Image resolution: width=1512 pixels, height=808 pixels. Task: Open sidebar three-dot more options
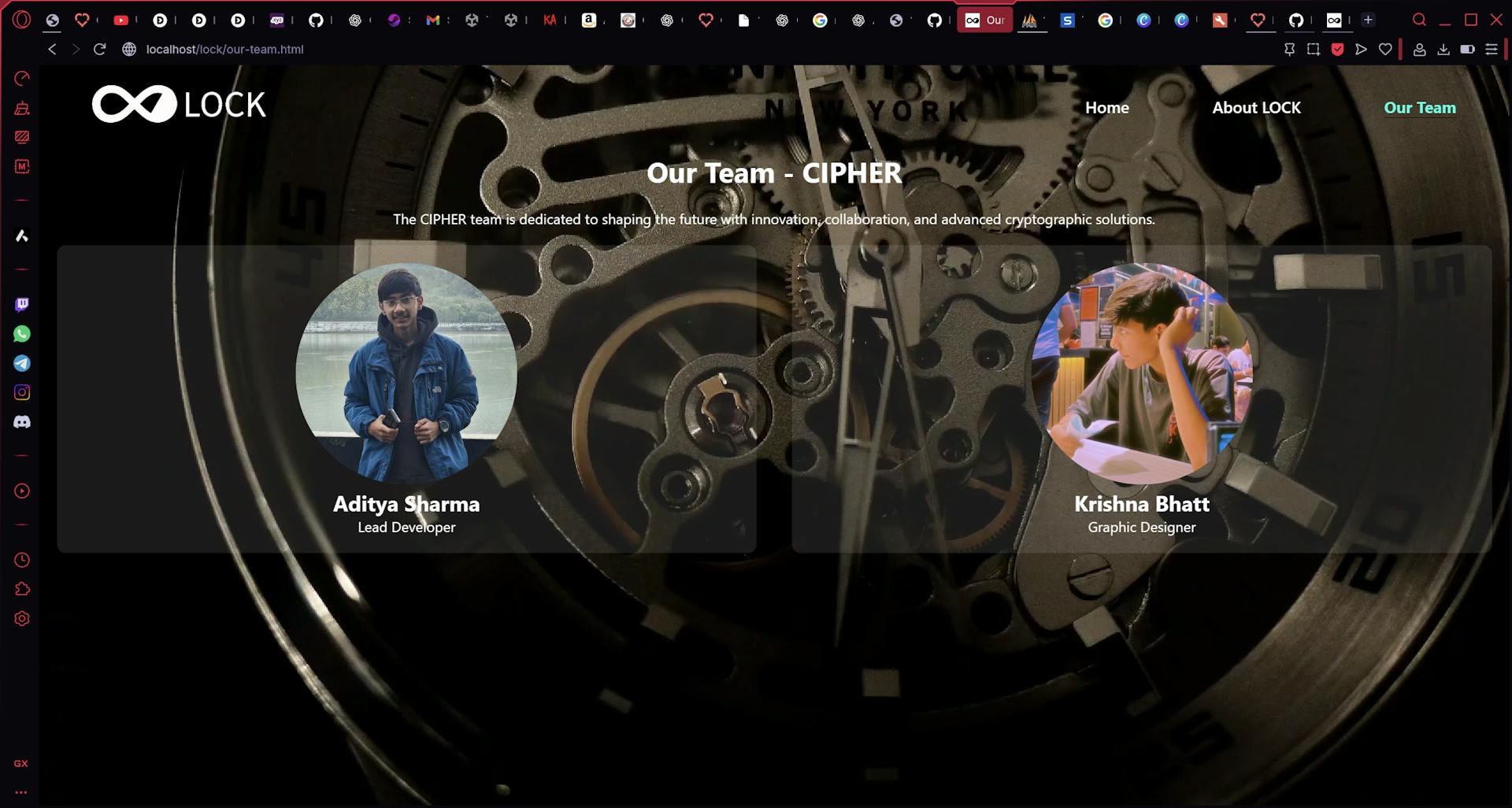21,792
